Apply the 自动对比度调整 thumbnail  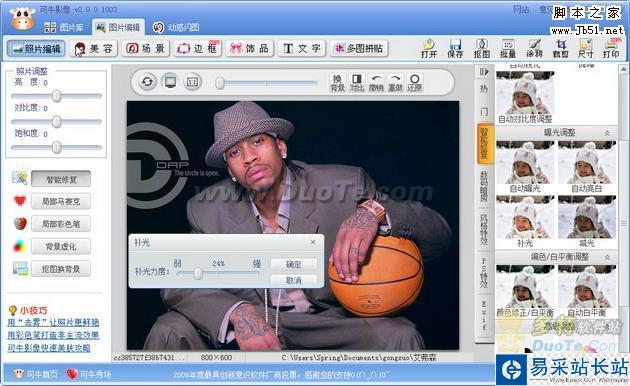tap(525, 97)
